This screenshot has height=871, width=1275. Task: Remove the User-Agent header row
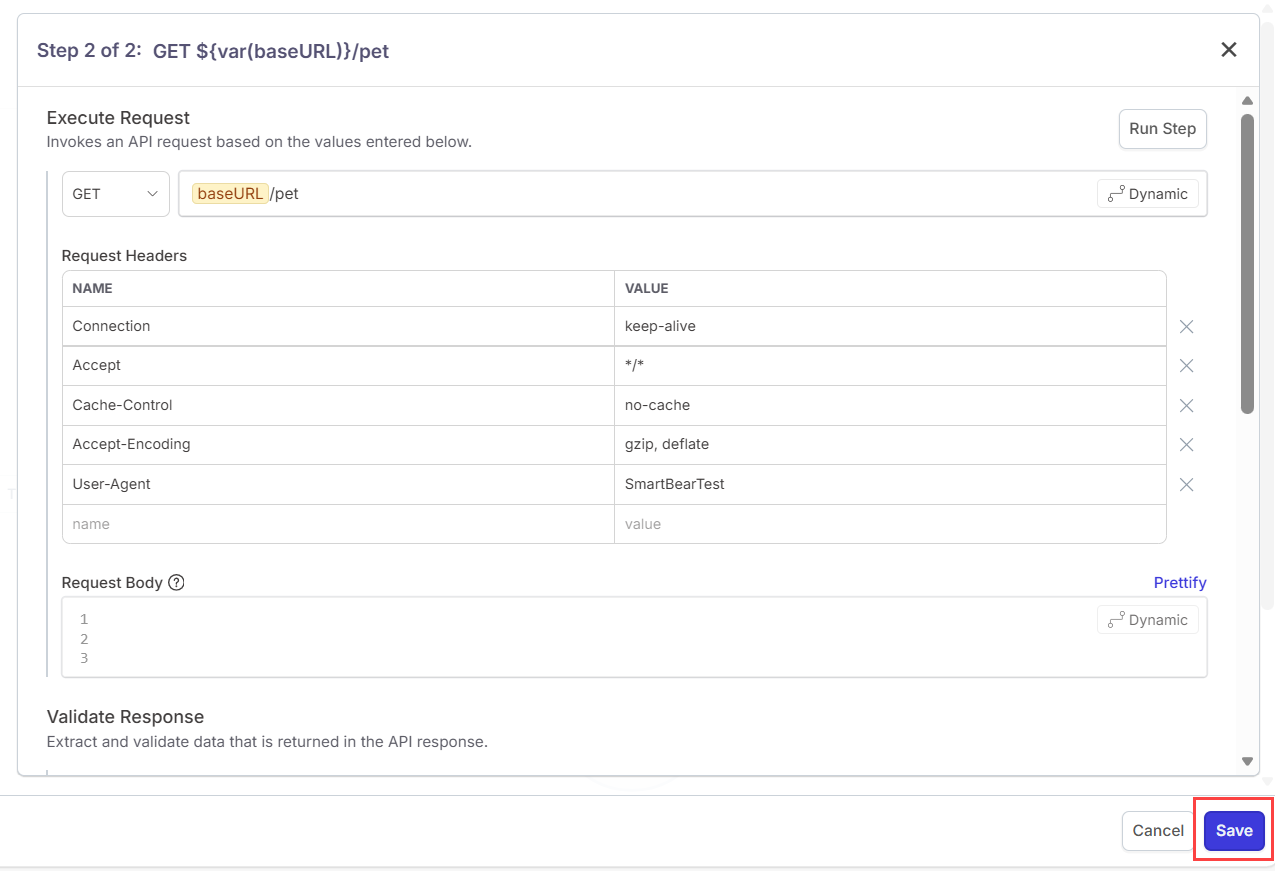tap(1186, 484)
